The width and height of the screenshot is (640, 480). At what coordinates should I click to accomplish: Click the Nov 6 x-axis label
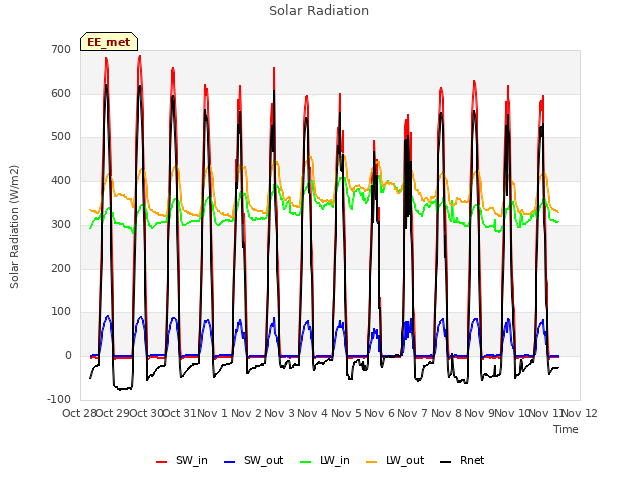(379, 413)
